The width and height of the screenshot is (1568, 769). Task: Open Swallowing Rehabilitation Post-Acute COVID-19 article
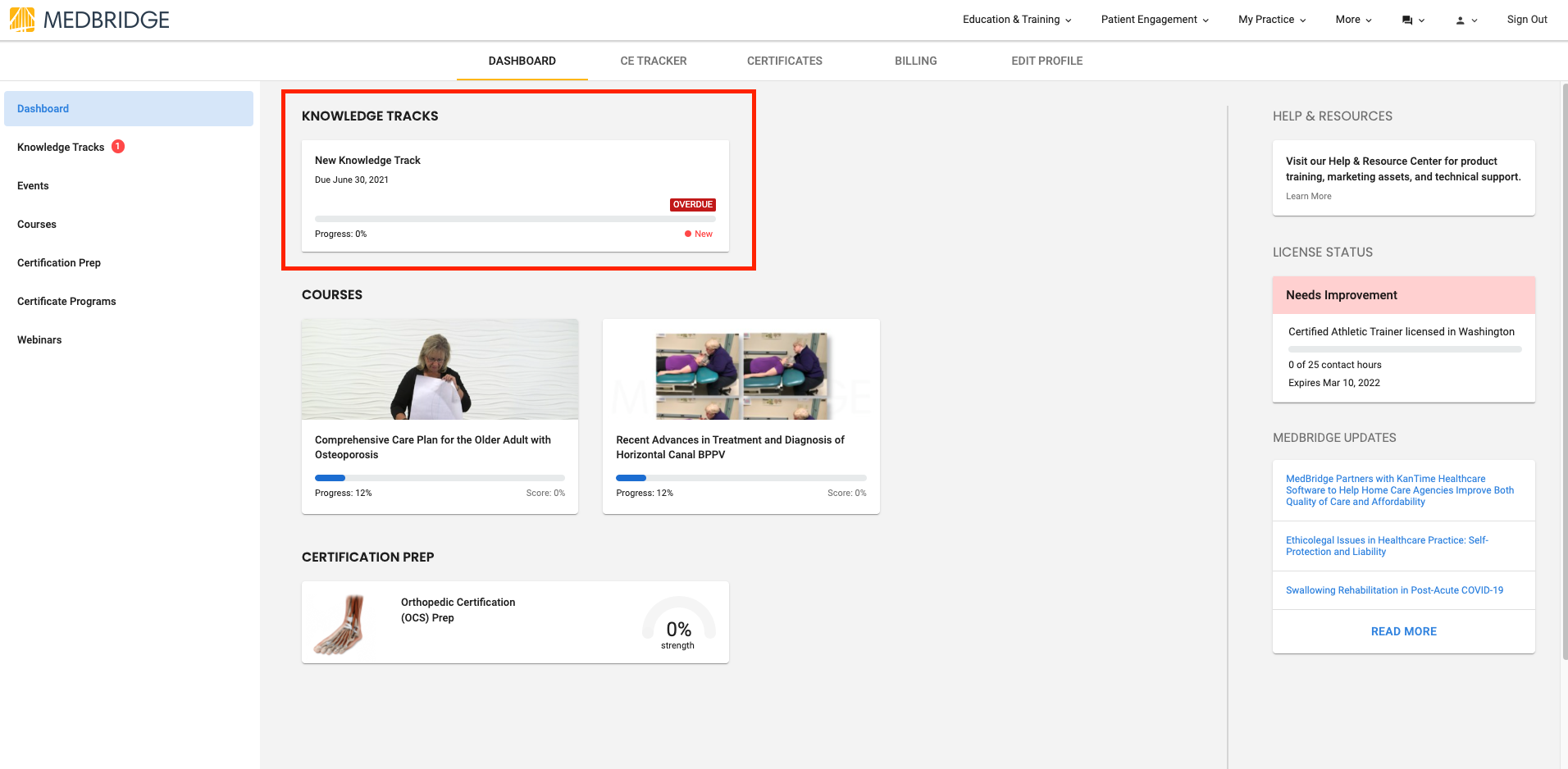(1394, 590)
